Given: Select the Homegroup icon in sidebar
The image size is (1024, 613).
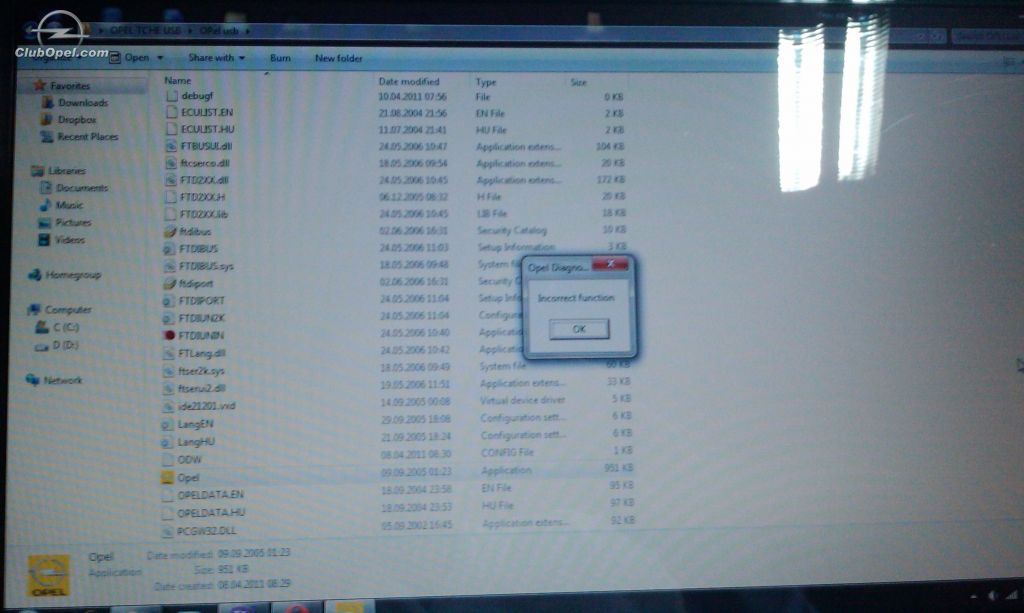Looking at the screenshot, I should click(34, 275).
